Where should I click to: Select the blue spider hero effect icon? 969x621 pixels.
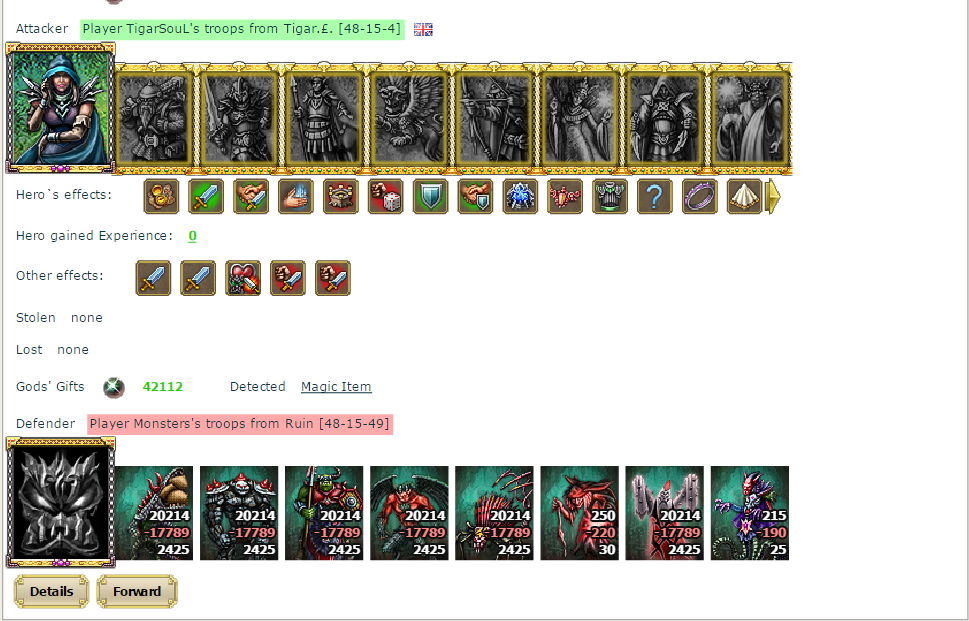(x=520, y=196)
